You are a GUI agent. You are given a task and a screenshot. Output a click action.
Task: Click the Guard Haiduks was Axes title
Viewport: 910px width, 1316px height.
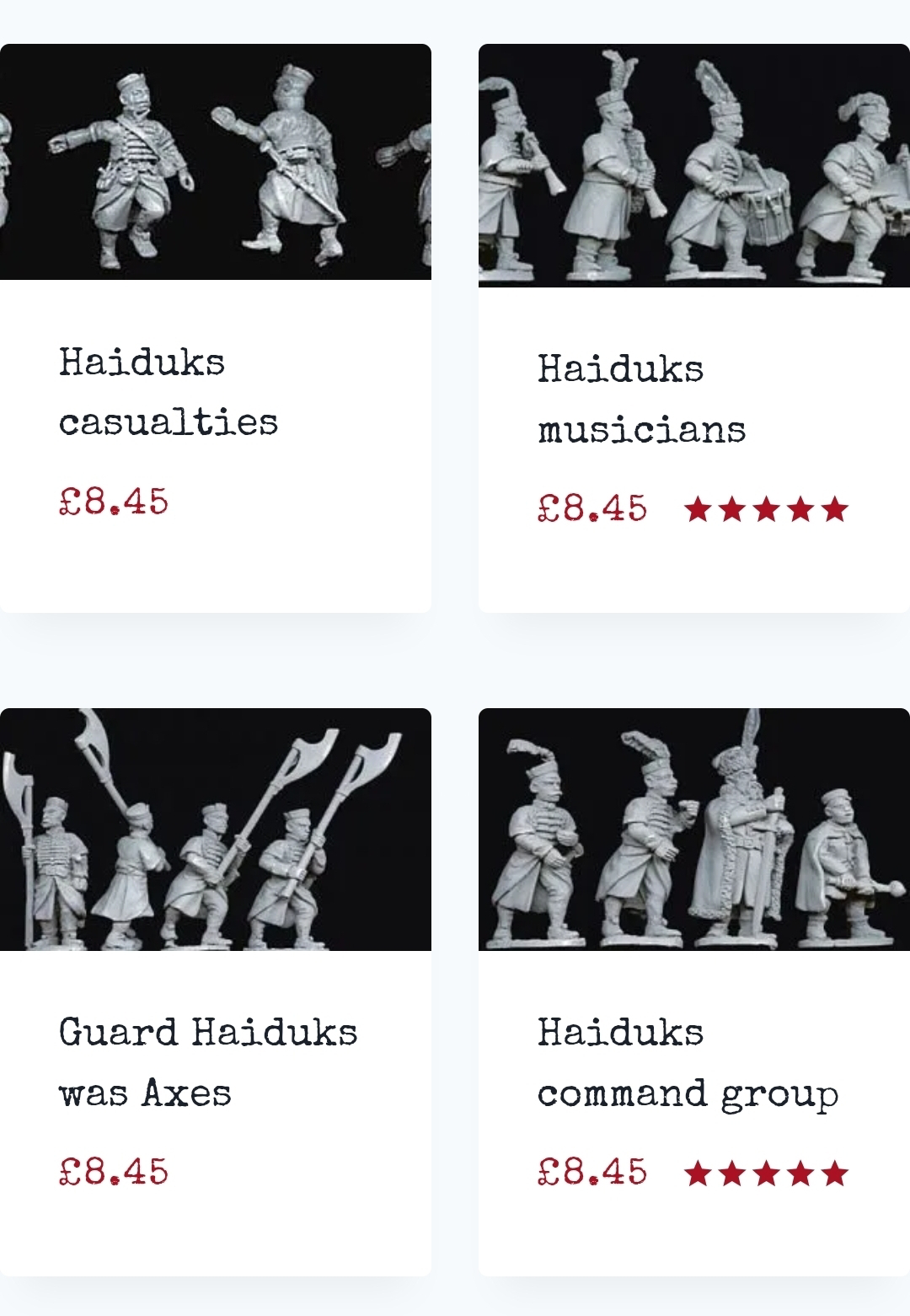click(208, 1062)
